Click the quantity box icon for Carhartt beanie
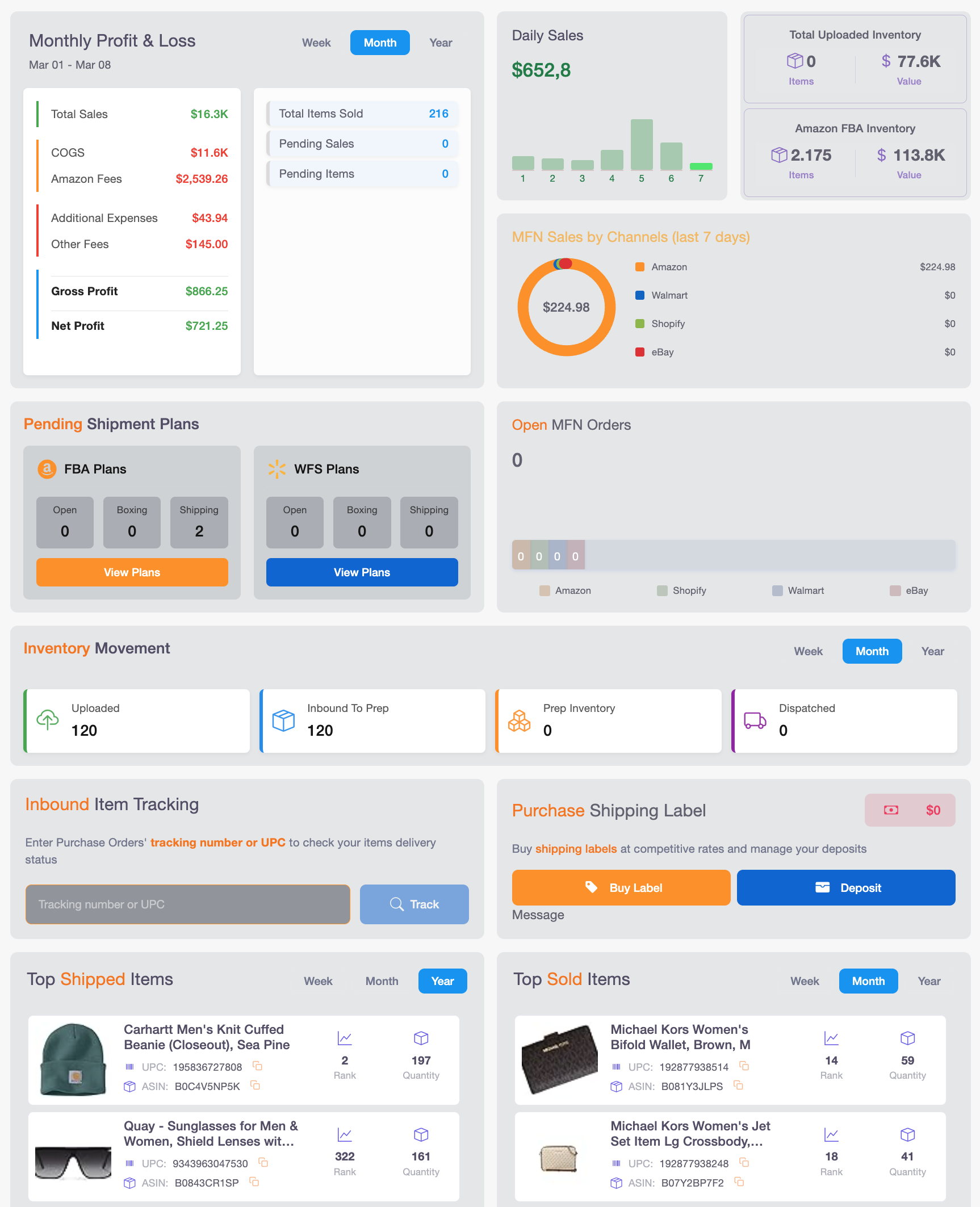 point(421,1038)
